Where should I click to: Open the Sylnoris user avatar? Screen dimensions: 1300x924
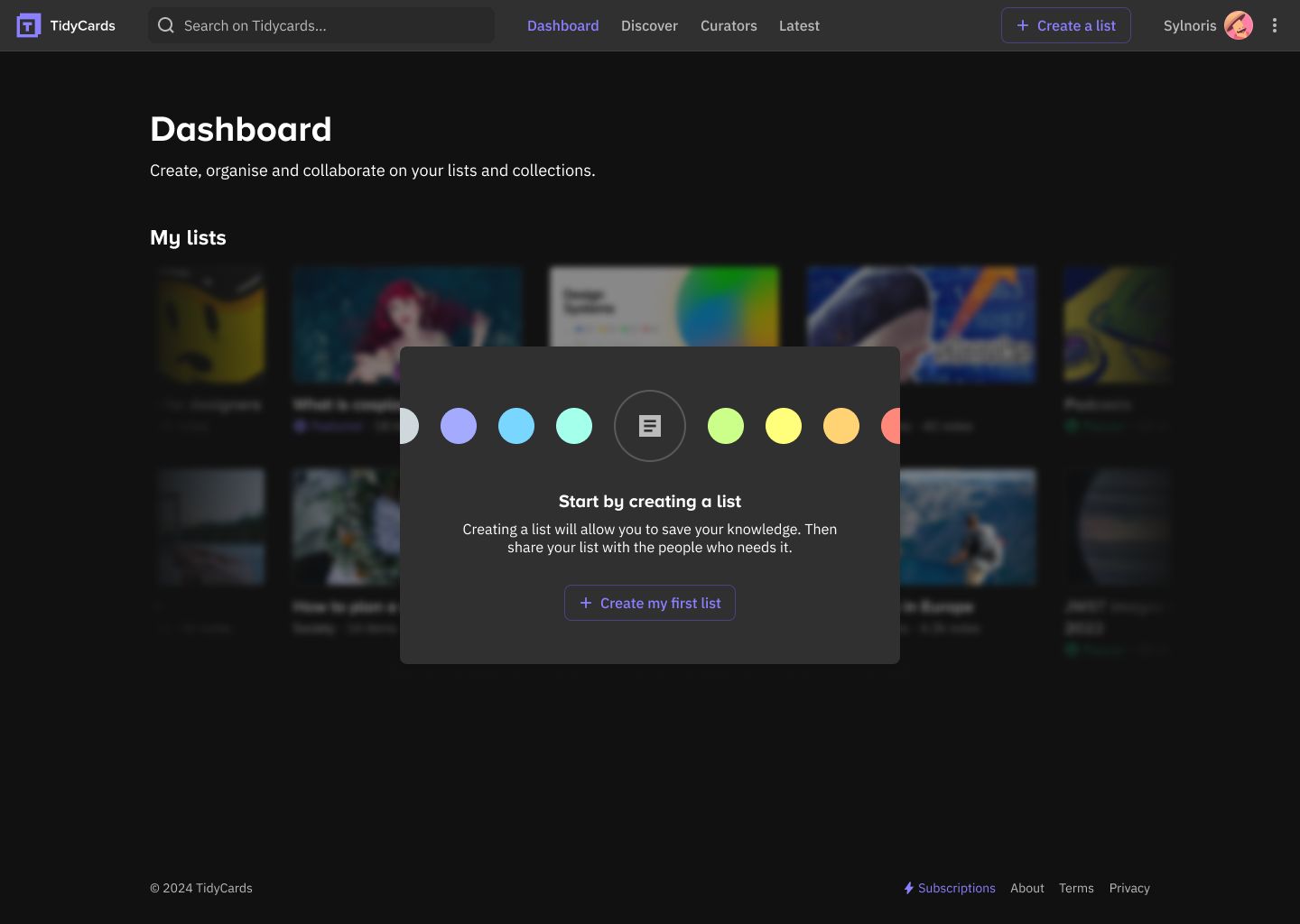[1239, 25]
